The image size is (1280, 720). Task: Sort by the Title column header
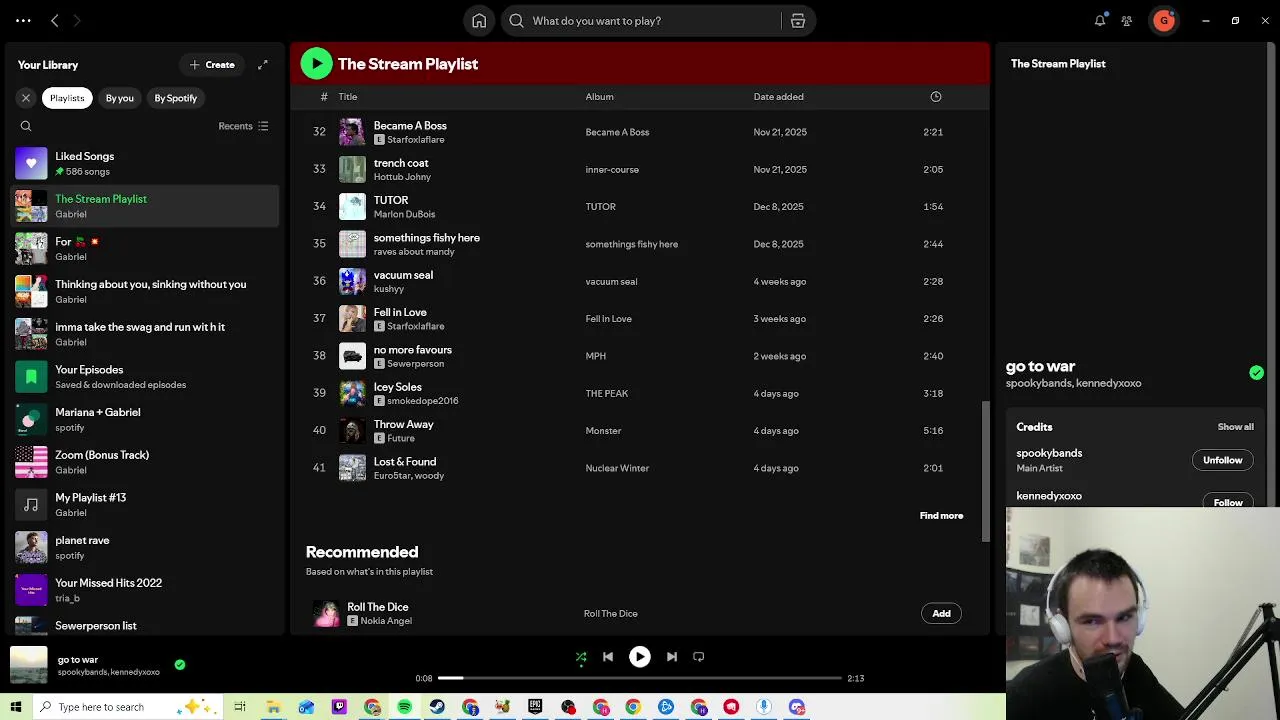tap(348, 97)
